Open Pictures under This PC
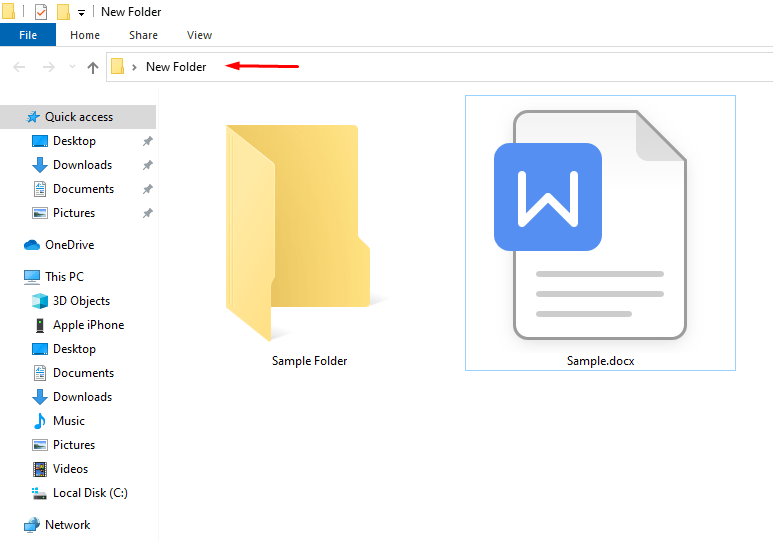Viewport: 773px width, 541px height. 74,445
